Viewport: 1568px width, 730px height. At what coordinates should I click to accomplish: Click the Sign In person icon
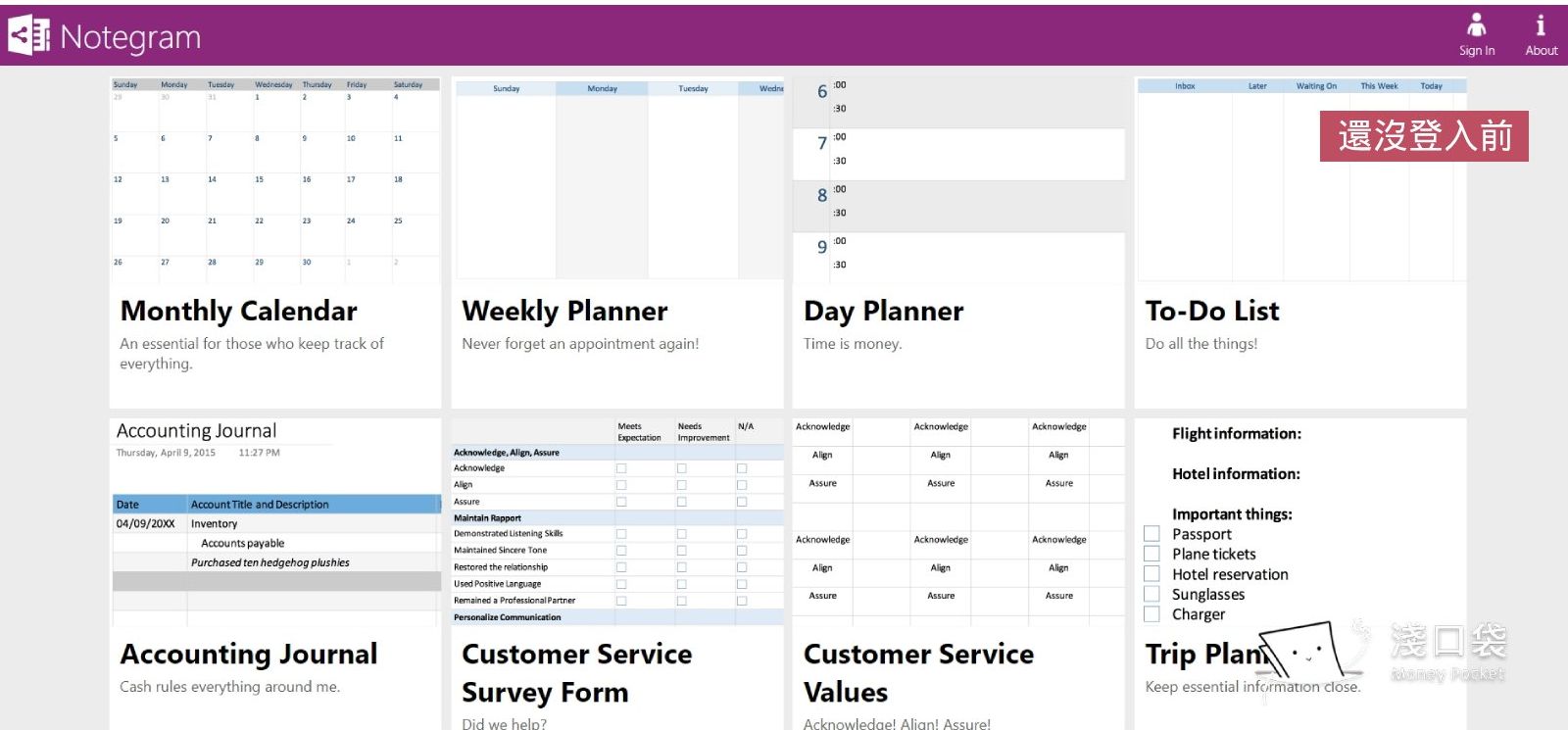(1476, 25)
